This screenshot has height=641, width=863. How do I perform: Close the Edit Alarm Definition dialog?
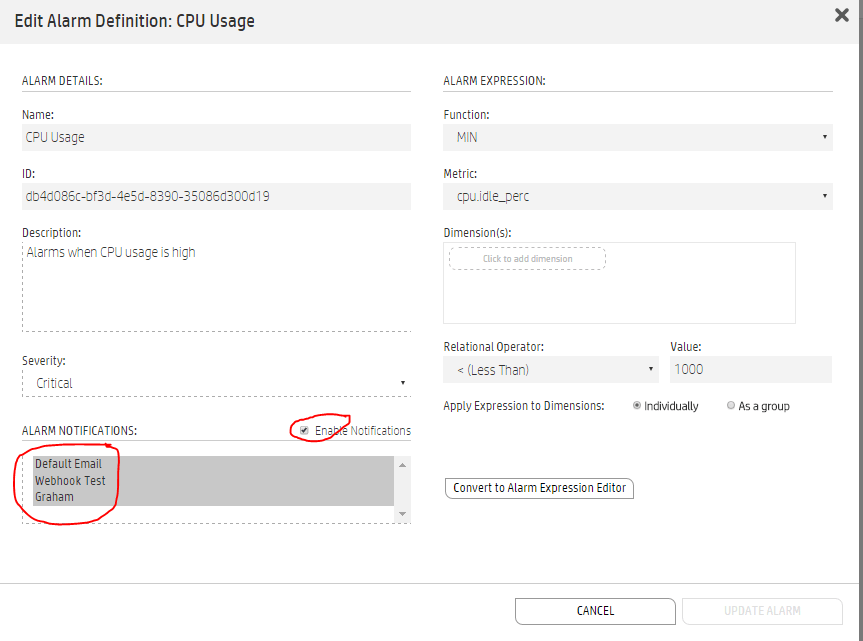point(841,15)
